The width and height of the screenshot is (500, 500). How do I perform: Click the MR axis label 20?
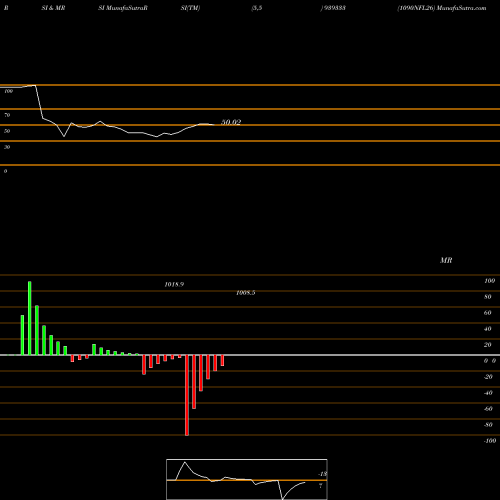(488, 345)
